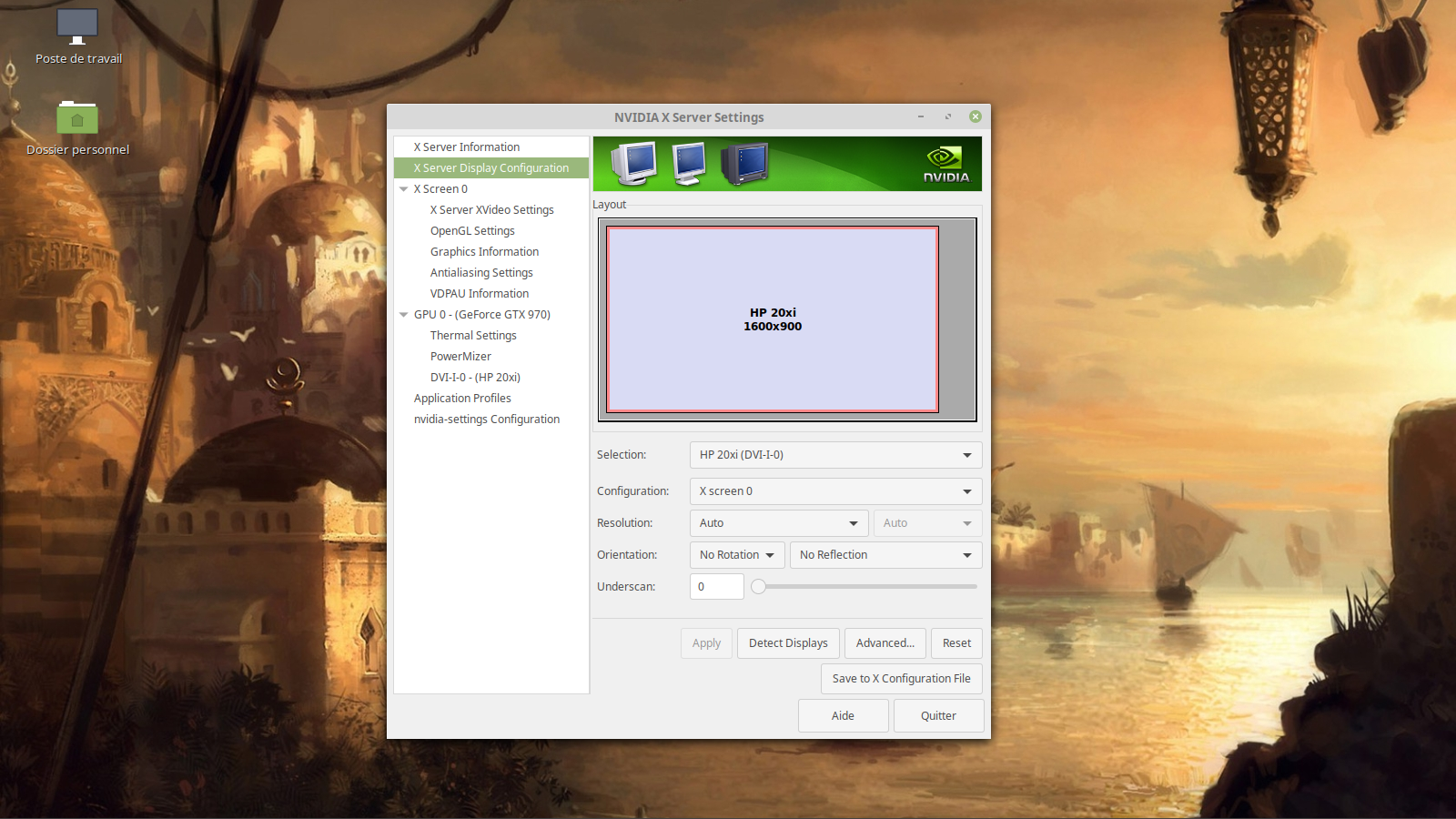Collapse the GPU 0 GeForce GTX 970 node
The image size is (1456, 819).
click(403, 315)
